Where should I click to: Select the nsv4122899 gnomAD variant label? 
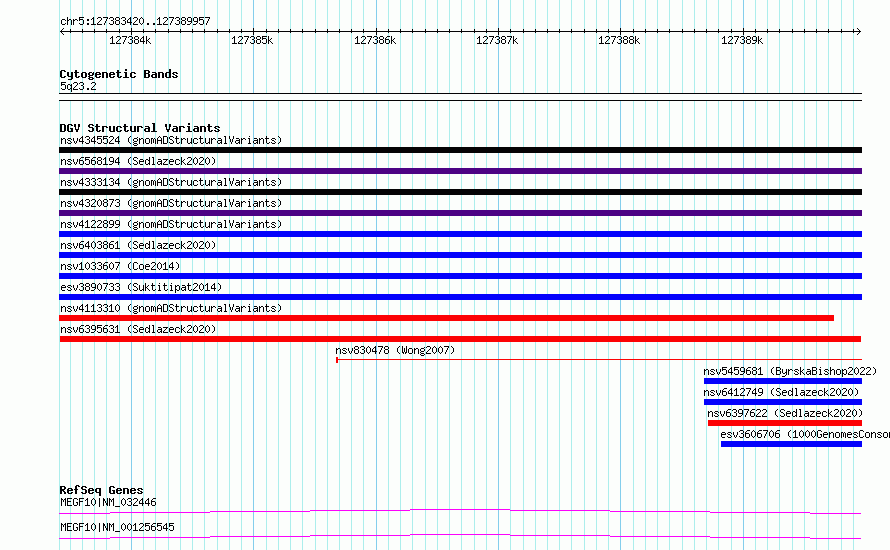click(x=171, y=224)
